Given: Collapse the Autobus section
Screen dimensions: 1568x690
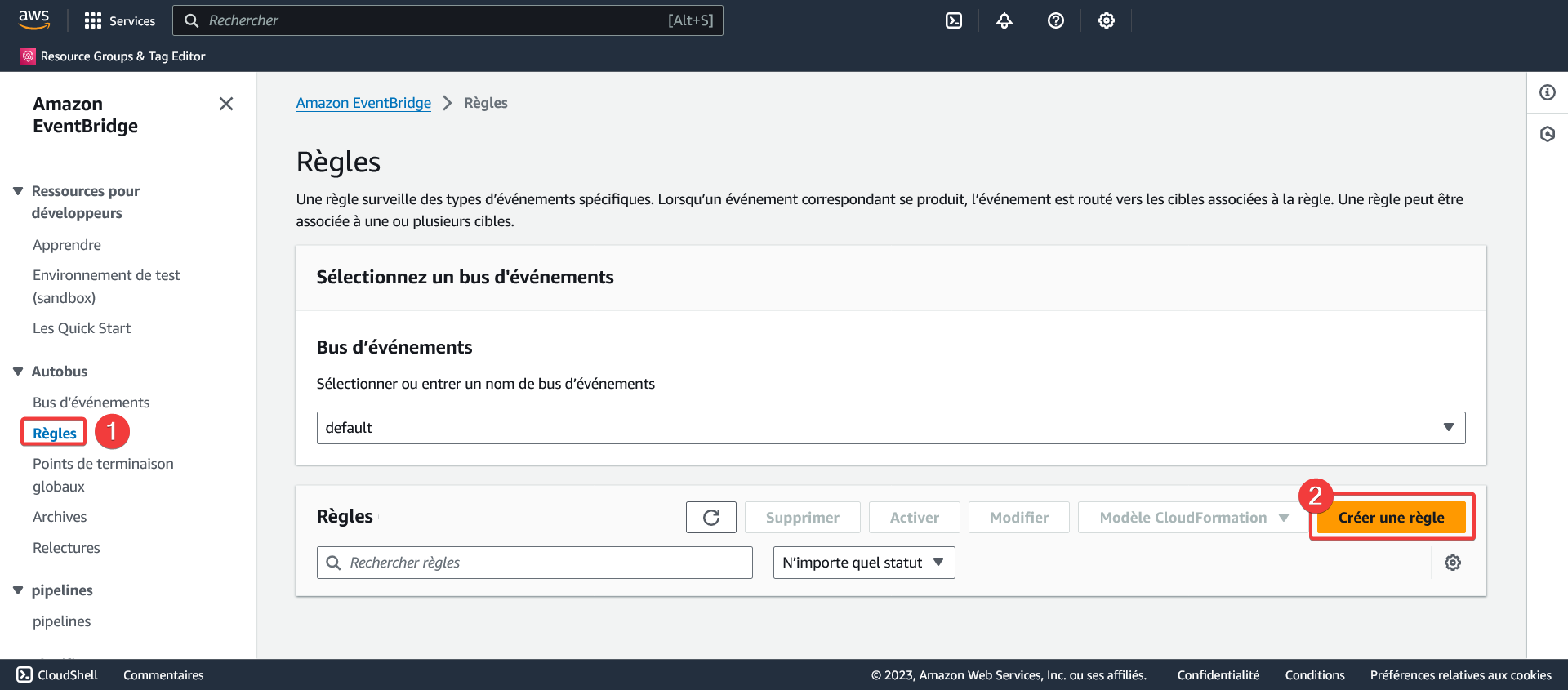Looking at the screenshot, I should click(x=18, y=372).
